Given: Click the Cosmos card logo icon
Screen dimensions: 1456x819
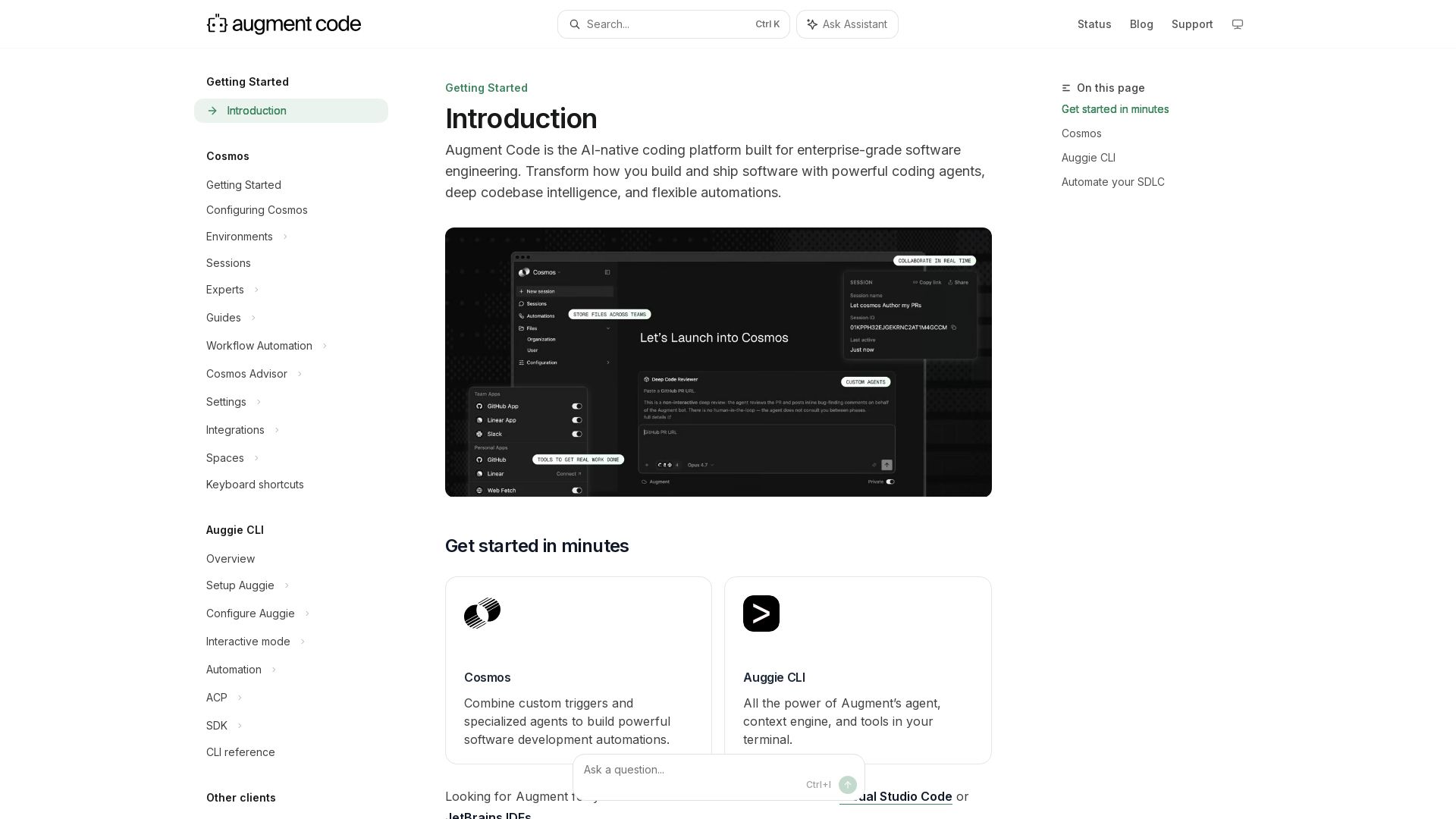Looking at the screenshot, I should (x=482, y=613).
